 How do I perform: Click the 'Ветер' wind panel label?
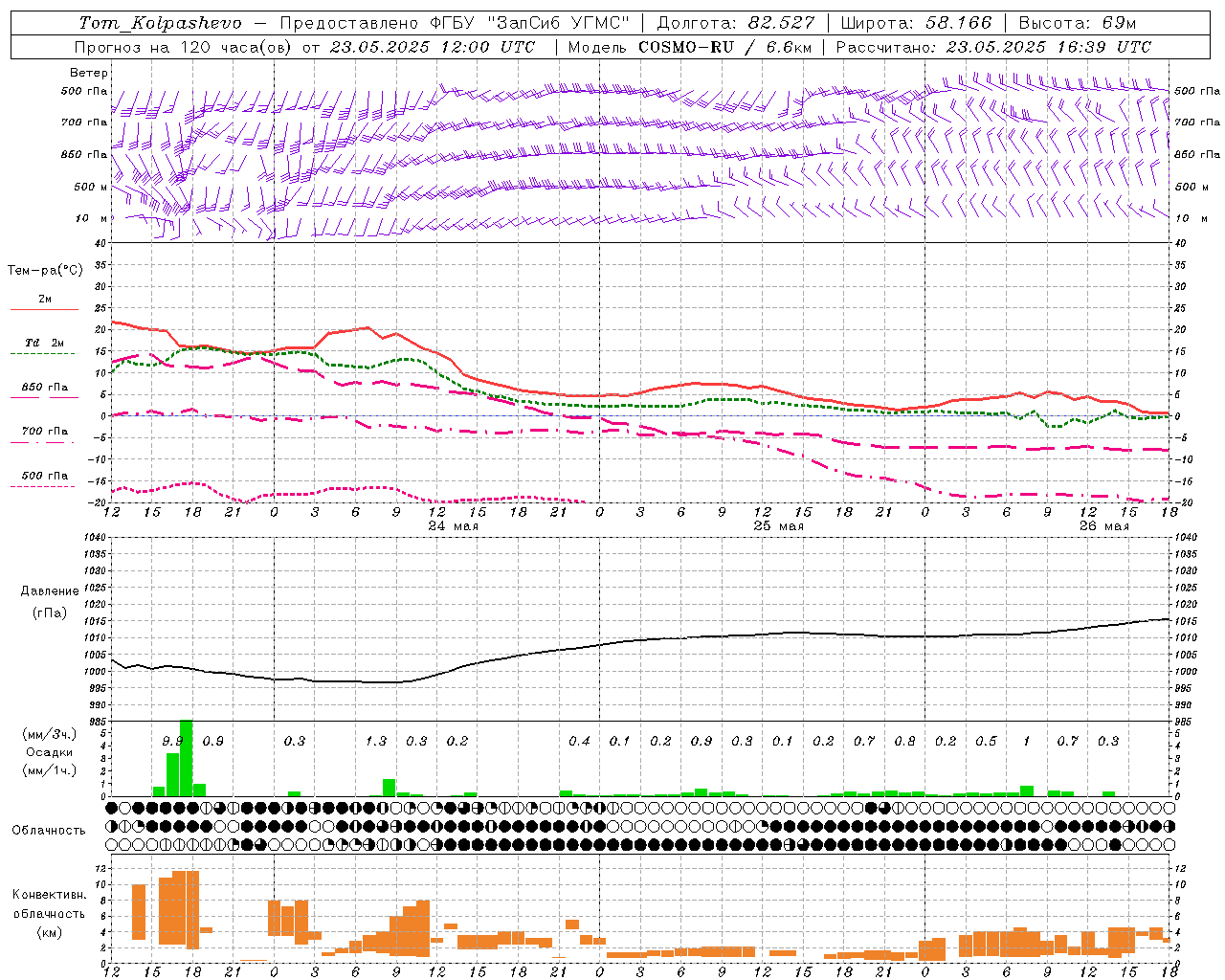(88, 73)
